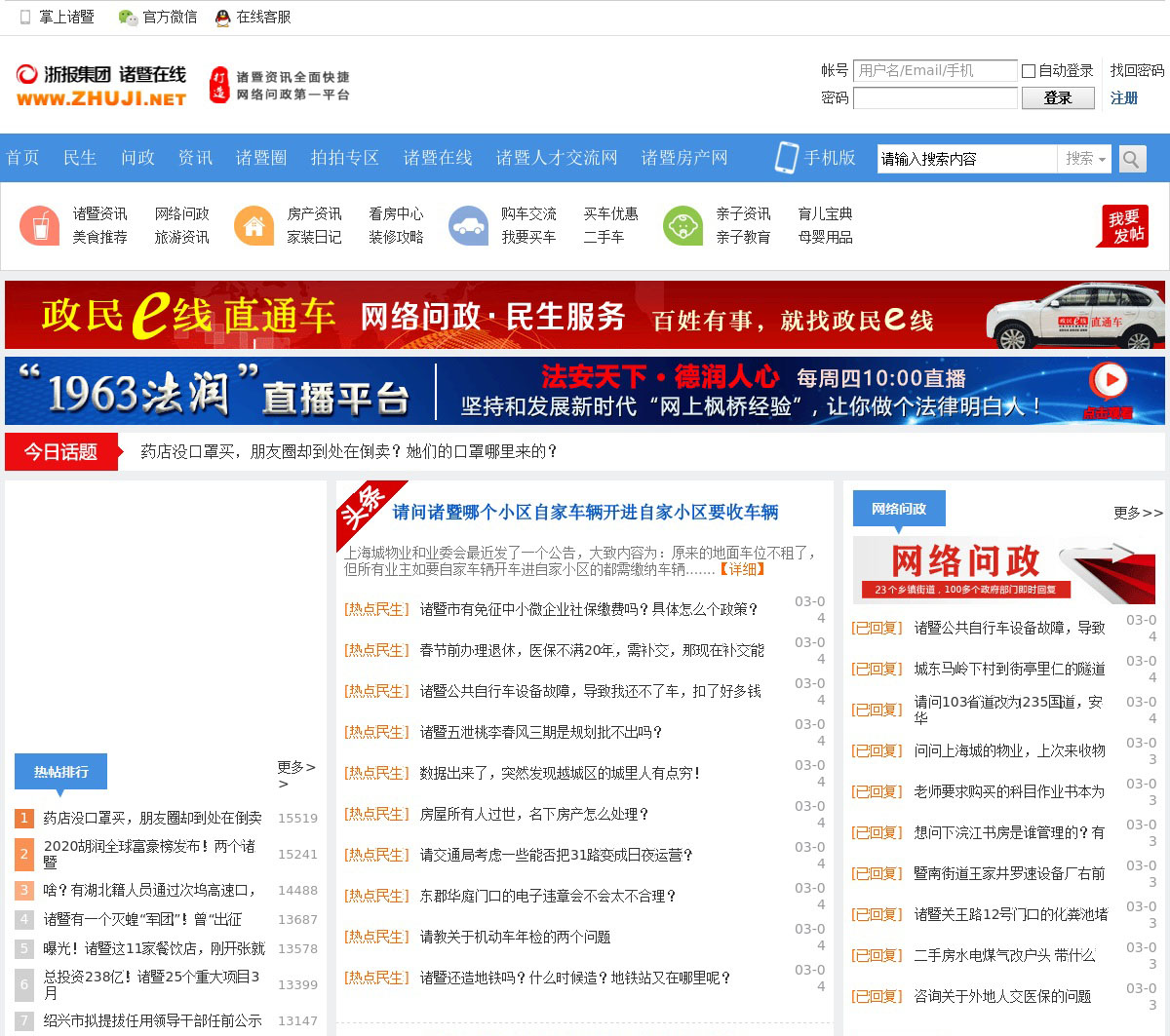Open the 政民e线直通车 banner
The image size is (1170, 1036).
[x=585, y=315]
